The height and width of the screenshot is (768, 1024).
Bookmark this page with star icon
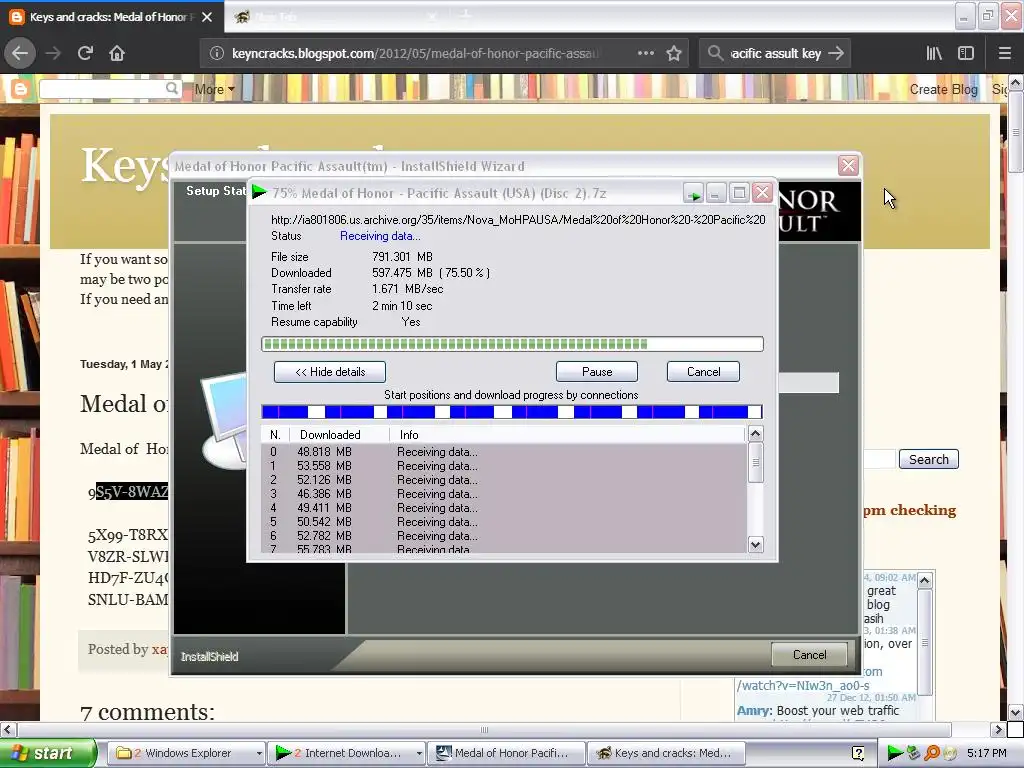[674, 53]
